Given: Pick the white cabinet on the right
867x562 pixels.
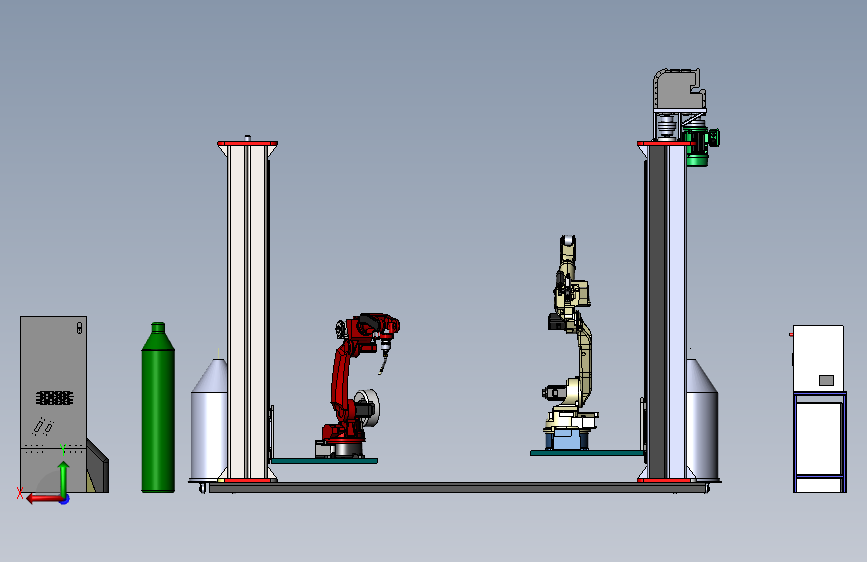Looking at the screenshot, I should (x=818, y=358).
